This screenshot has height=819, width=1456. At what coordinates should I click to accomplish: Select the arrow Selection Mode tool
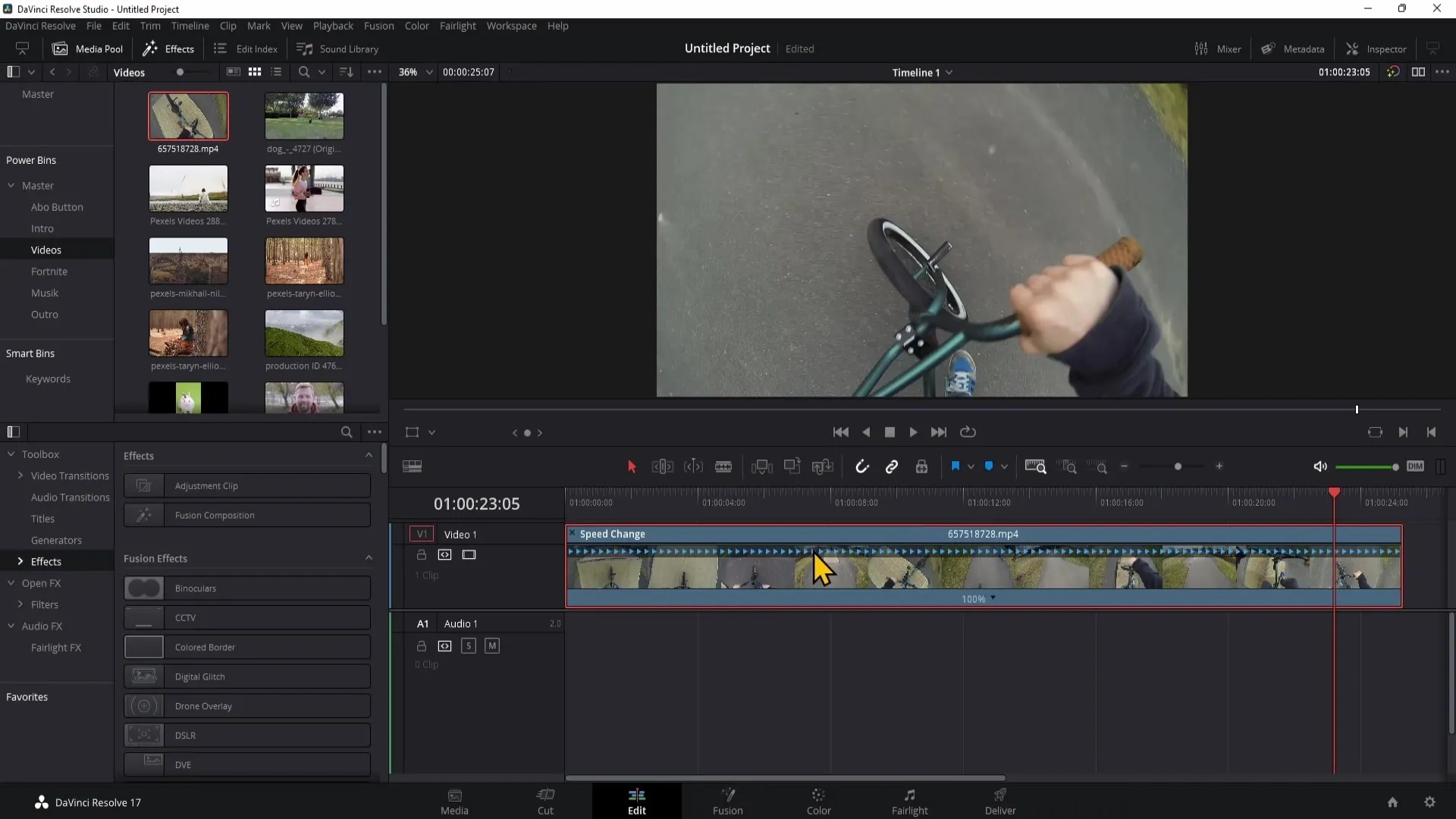pyautogui.click(x=632, y=467)
